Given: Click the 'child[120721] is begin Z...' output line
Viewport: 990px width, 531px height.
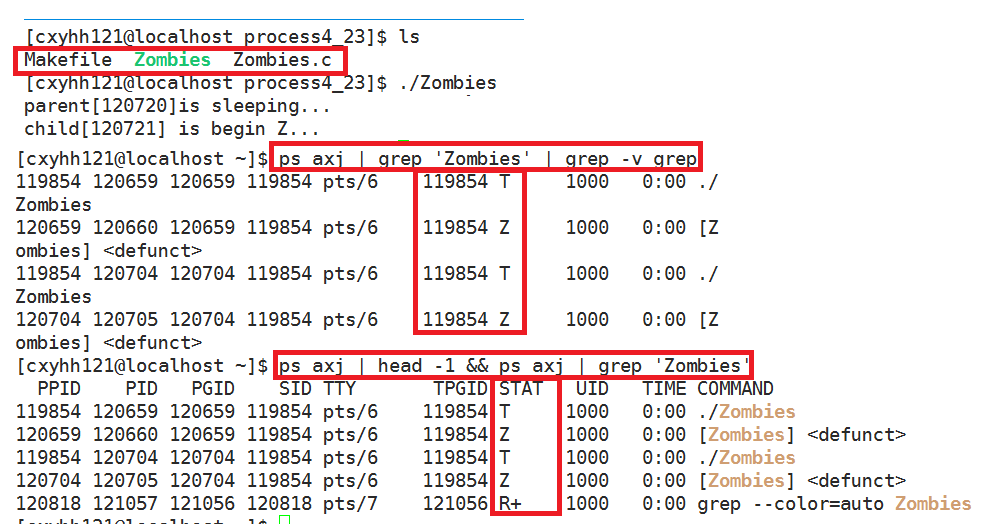Looking at the screenshot, I should (x=171, y=129).
